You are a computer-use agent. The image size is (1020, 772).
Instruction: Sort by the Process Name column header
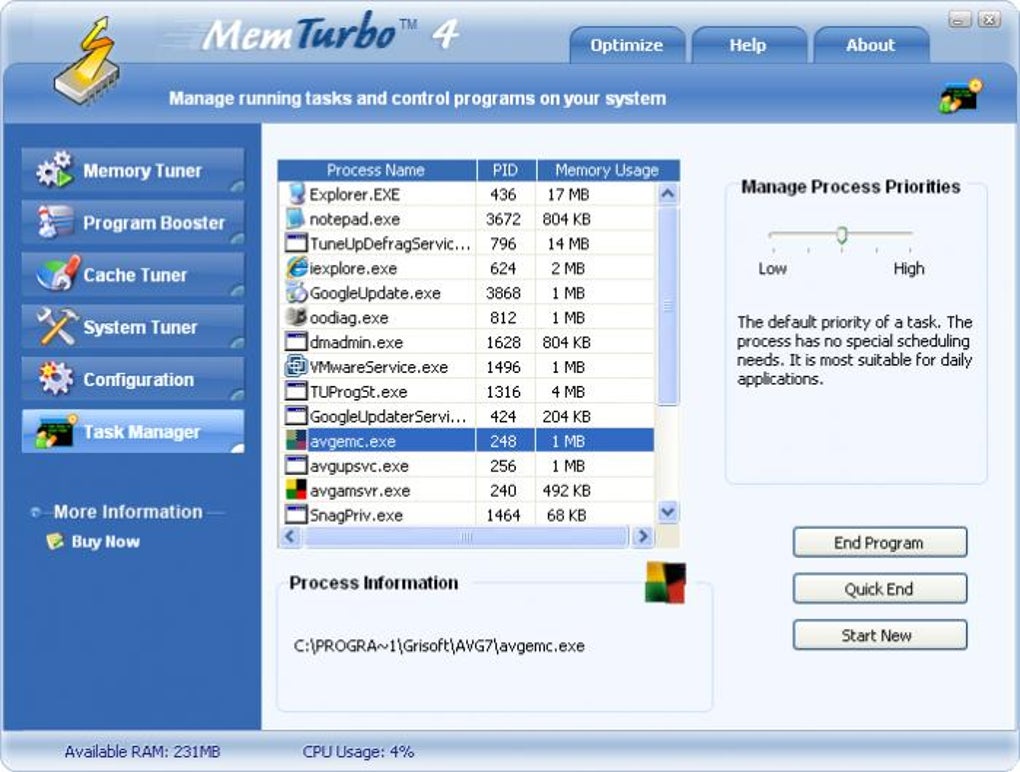(x=376, y=170)
